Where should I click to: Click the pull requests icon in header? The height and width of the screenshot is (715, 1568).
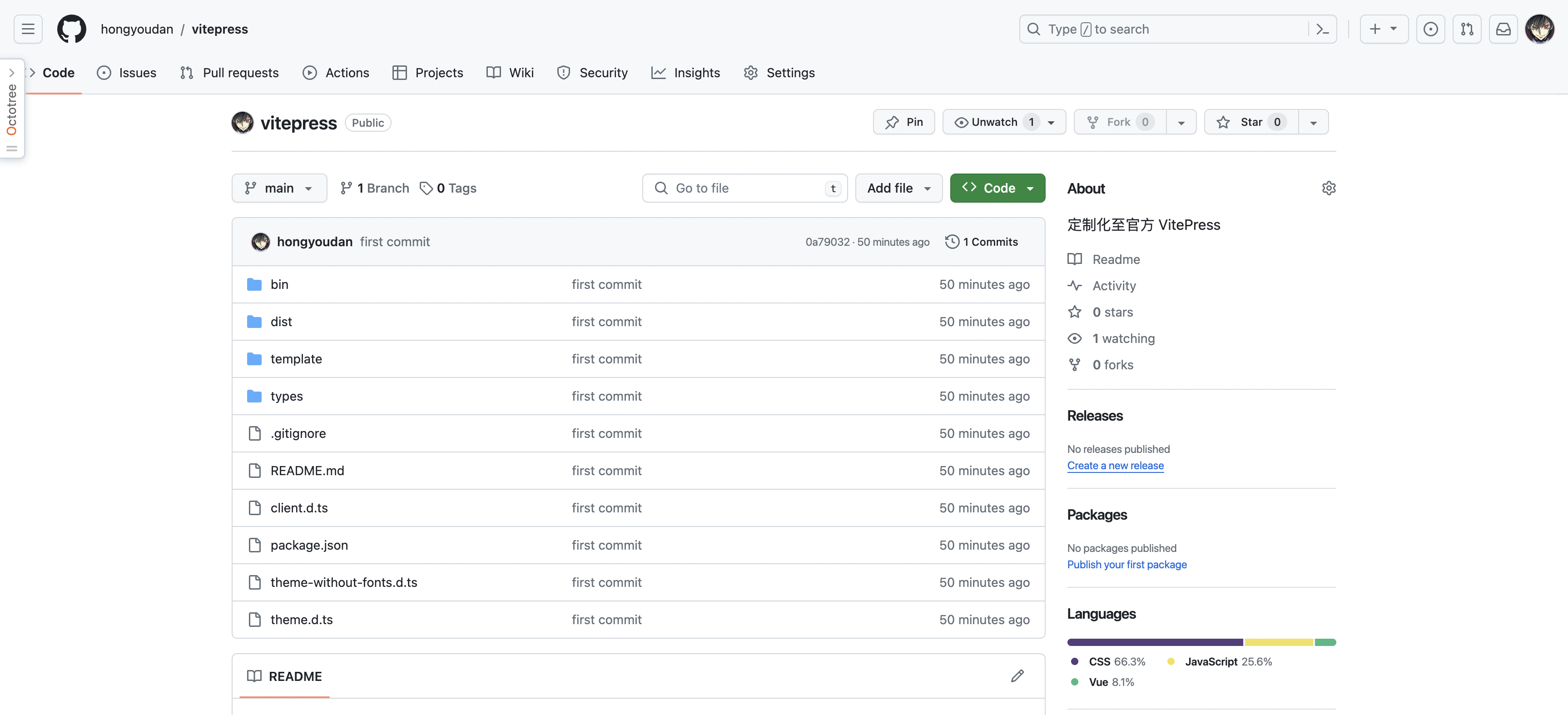1466,29
